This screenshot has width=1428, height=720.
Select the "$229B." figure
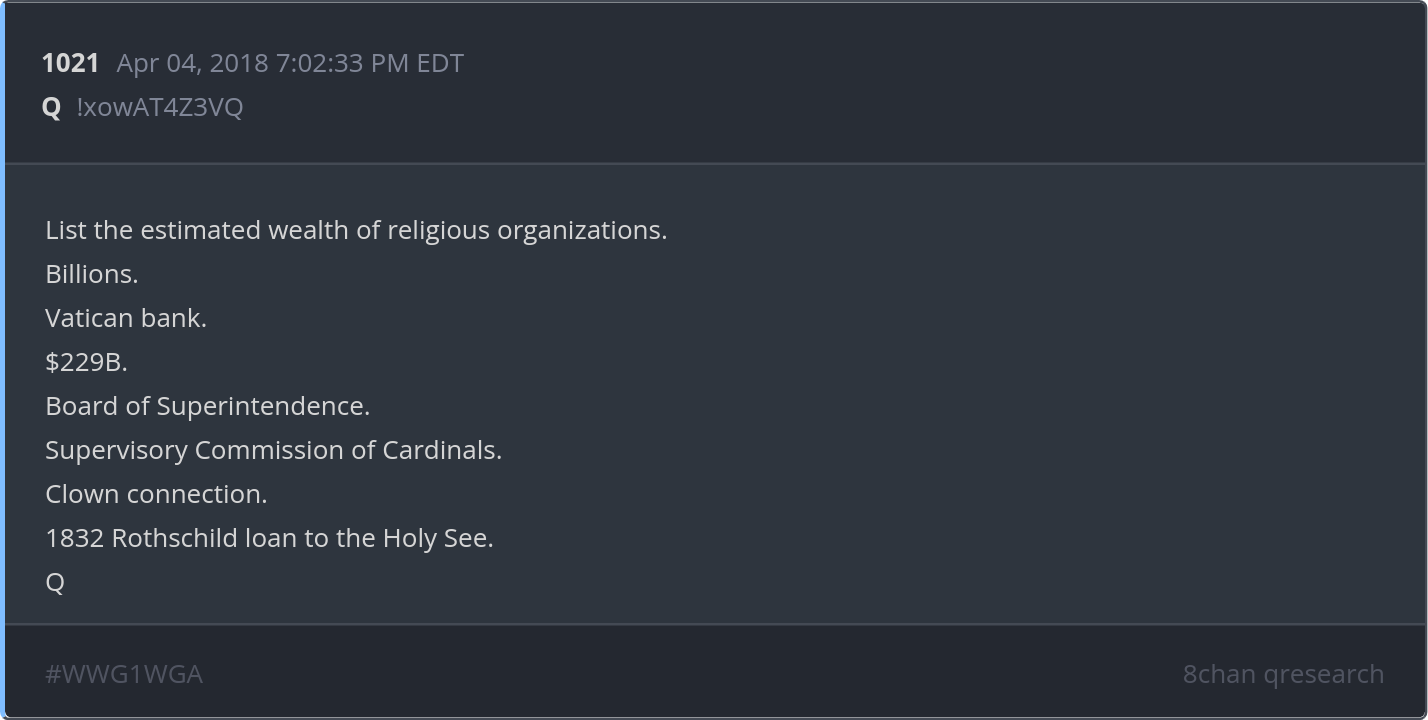pyautogui.click(x=86, y=362)
